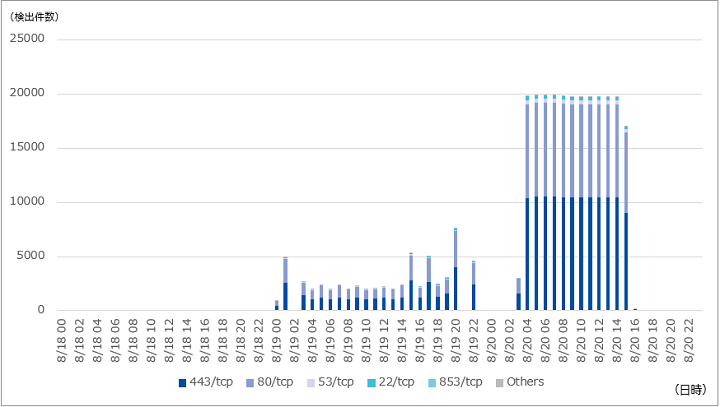Select the 853/tcp legend label
Image resolution: width=720 pixels, height=407 pixels.
[461, 382]
